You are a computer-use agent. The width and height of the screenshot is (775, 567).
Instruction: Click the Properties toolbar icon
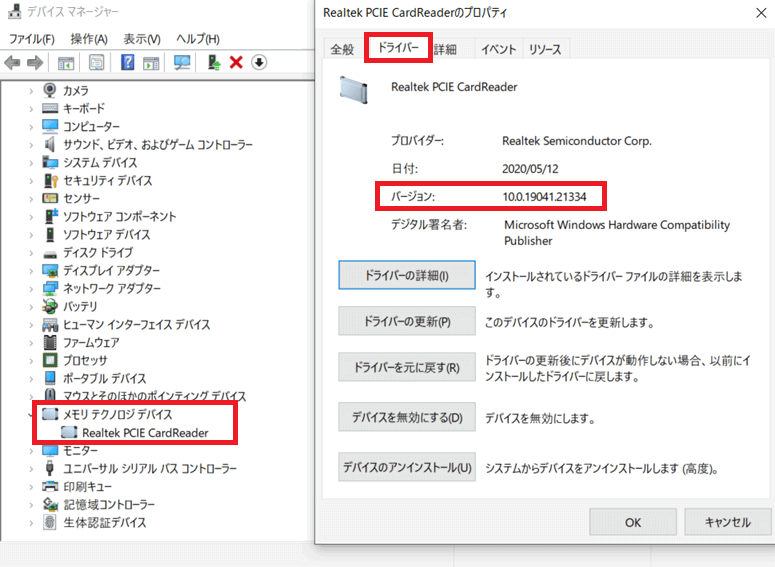(x=96, y=62)
